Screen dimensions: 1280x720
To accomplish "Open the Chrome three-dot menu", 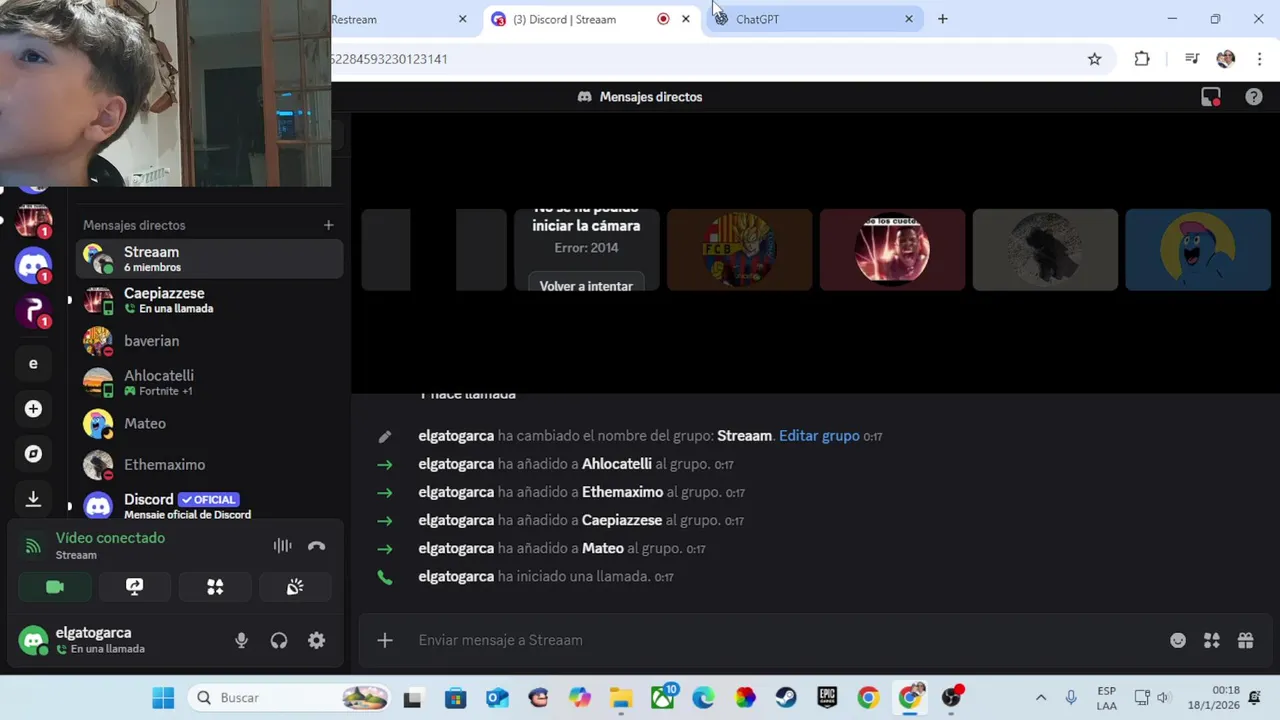I will (x=1259, y=59).
